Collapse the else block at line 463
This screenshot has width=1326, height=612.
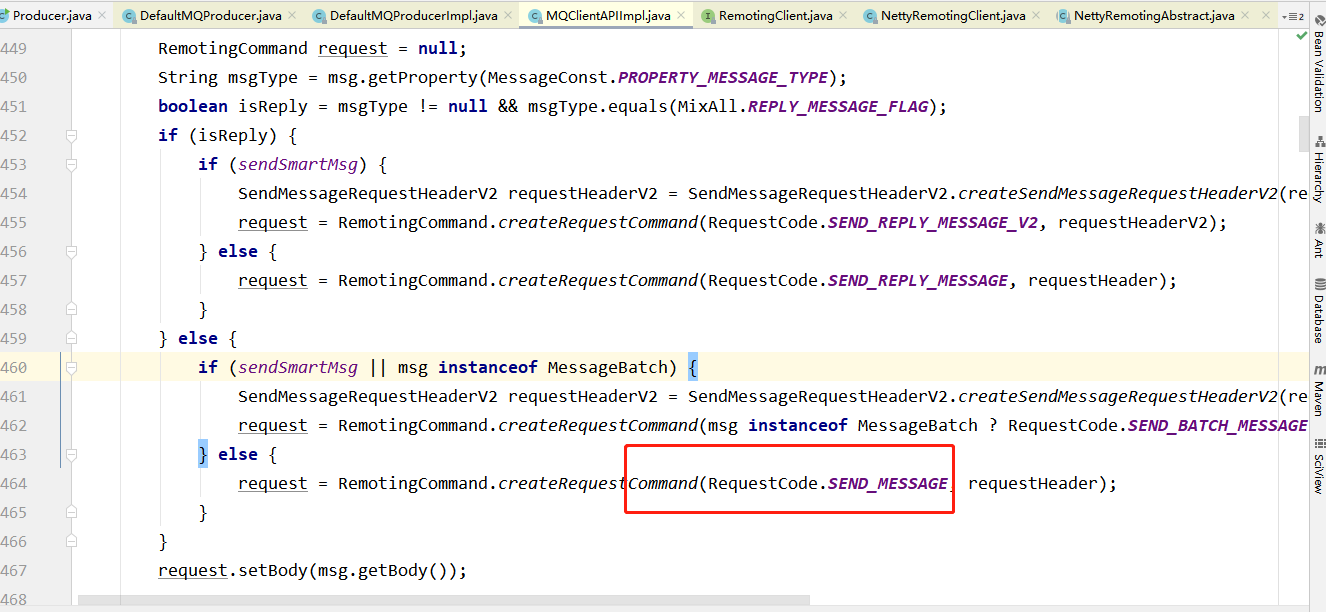point(71,454)
